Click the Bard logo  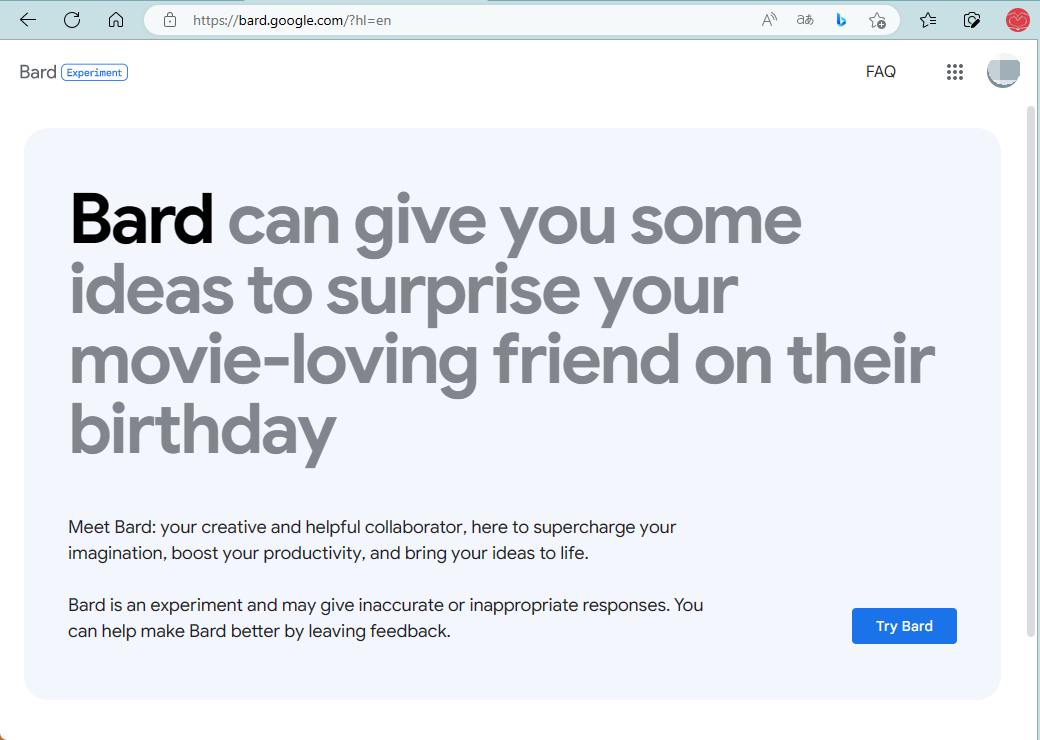[x=37, y=71]
